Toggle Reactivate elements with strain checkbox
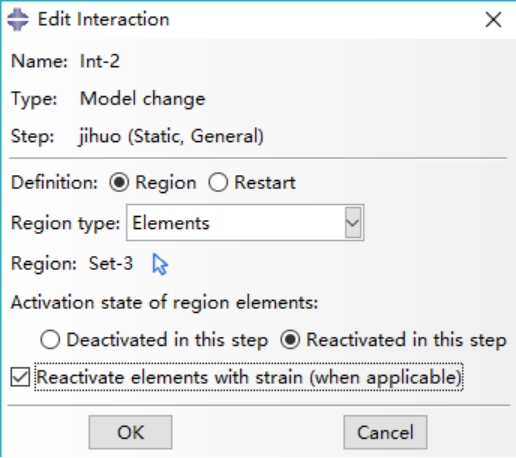Screen dimensions: 516x458 (x=20, y=377)
